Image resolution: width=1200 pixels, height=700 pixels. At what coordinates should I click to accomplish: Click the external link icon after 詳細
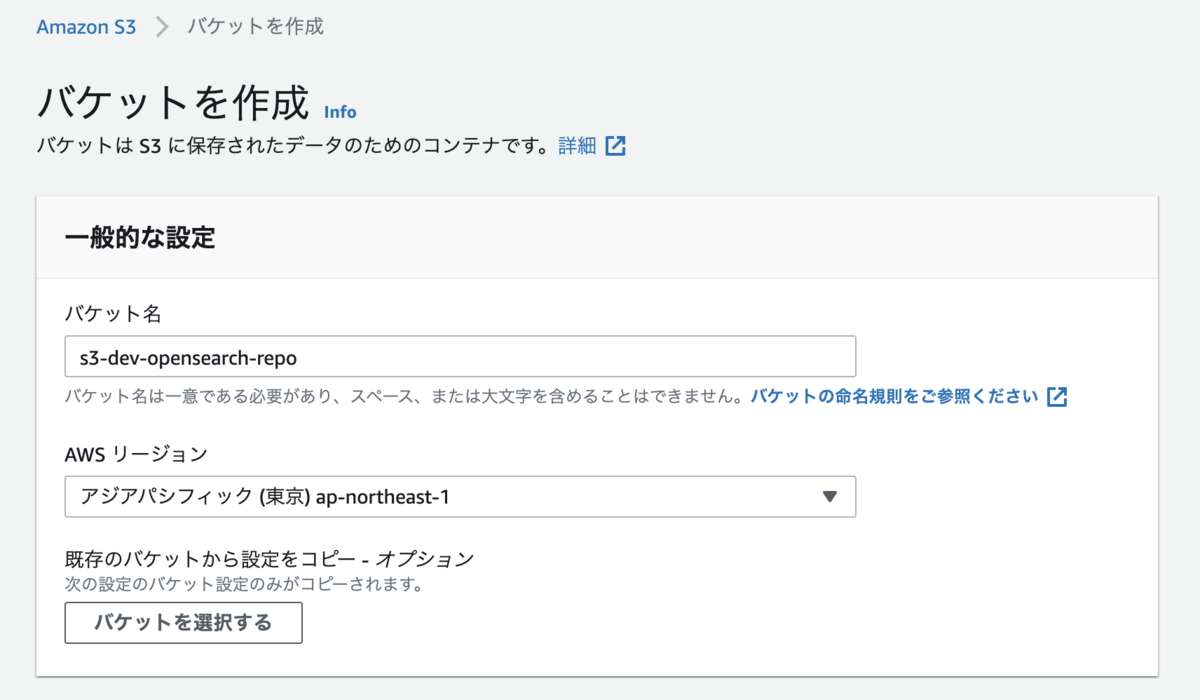tap(615, 146)
